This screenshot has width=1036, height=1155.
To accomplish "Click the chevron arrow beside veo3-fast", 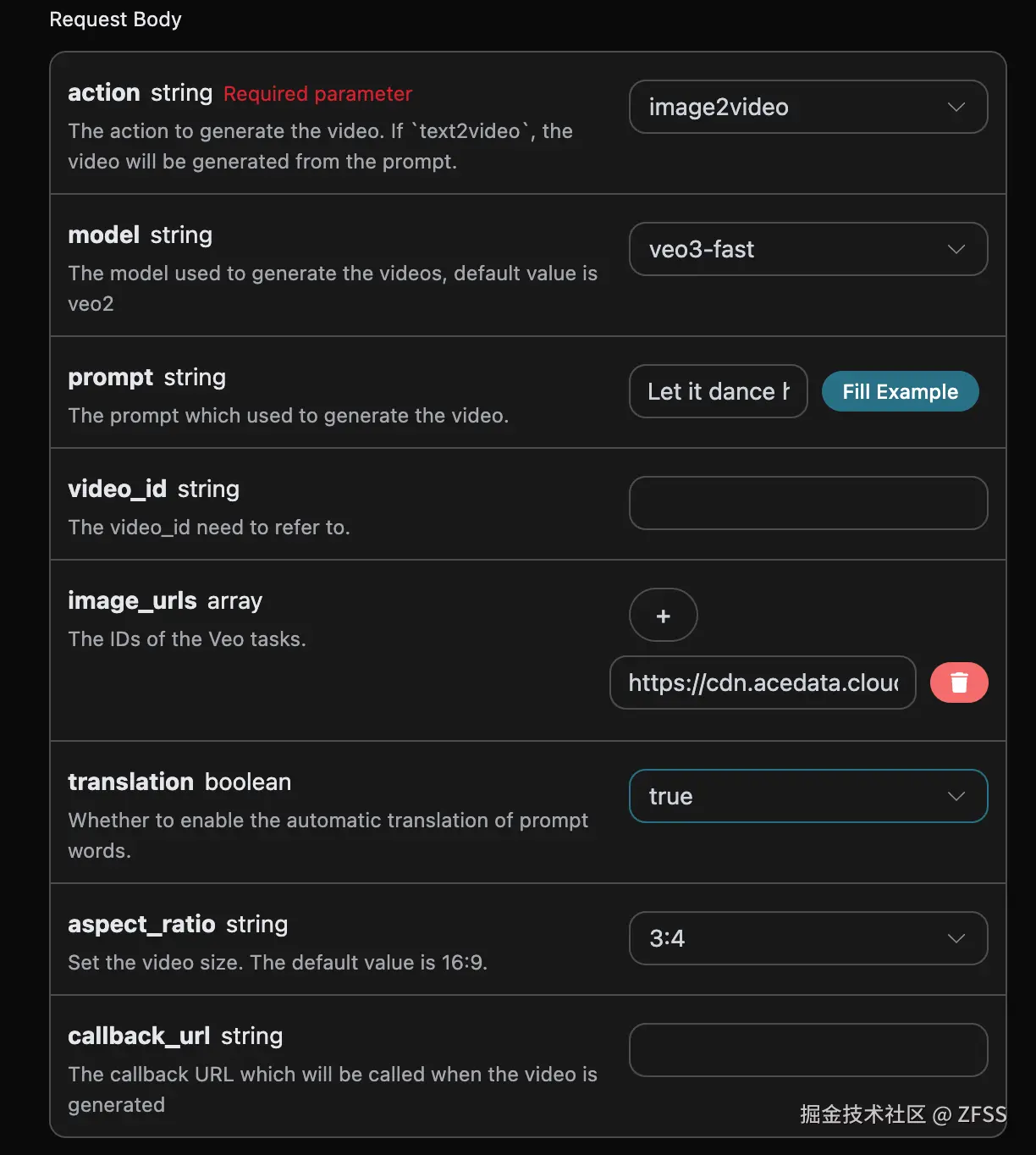I will pos(956,250).
